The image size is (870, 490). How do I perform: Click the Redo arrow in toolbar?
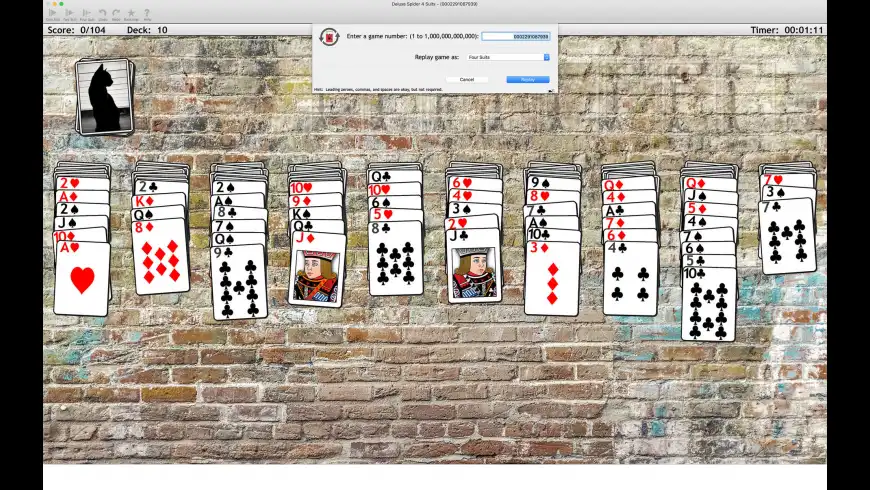[x=116, y=14]
